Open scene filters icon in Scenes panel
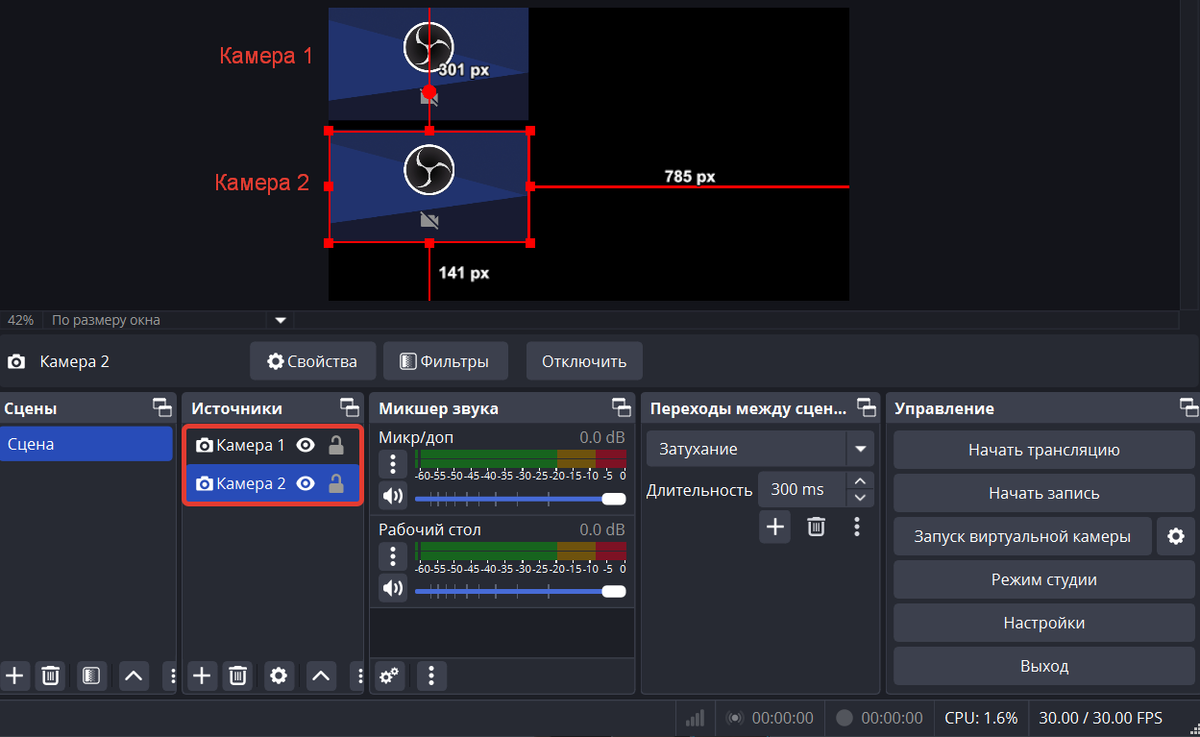The width and height of the screenshot is (1200, 737). click(91, 676)
